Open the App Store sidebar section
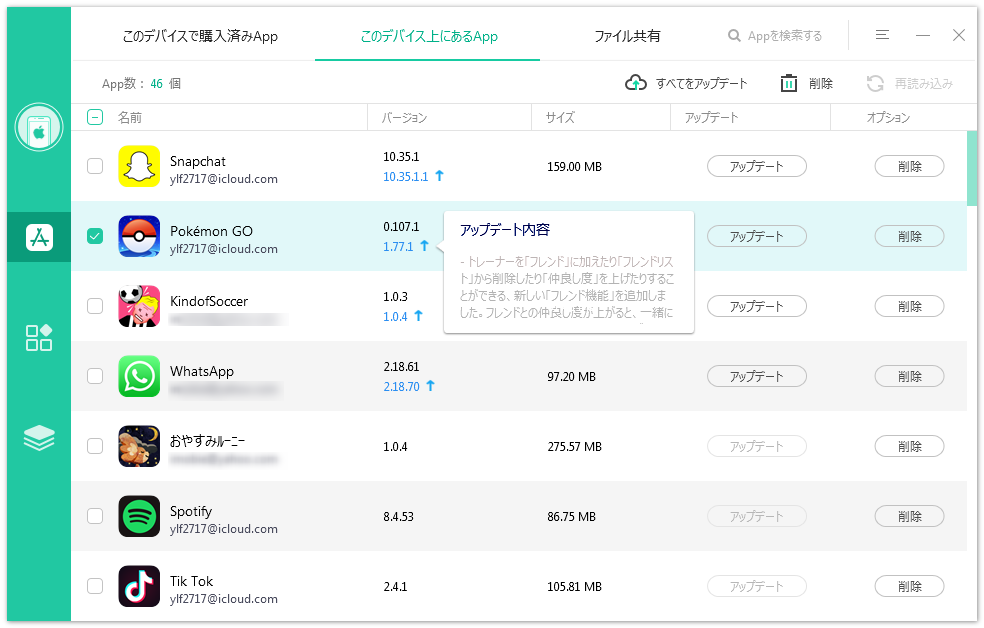This screenshot has height=628, width=984. [x=39, y=237]
